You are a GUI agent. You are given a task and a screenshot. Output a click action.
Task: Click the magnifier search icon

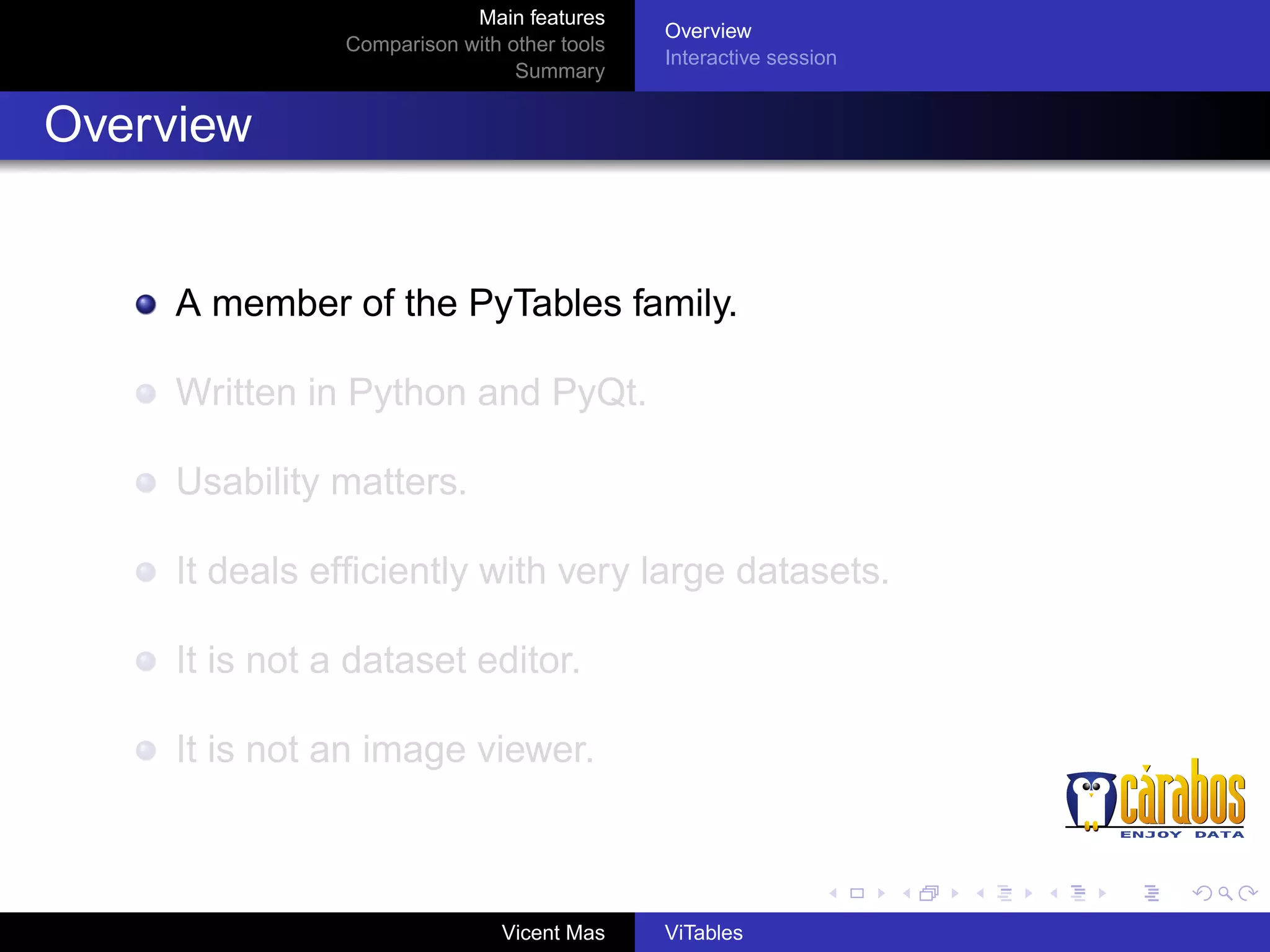coord(1225,893)
